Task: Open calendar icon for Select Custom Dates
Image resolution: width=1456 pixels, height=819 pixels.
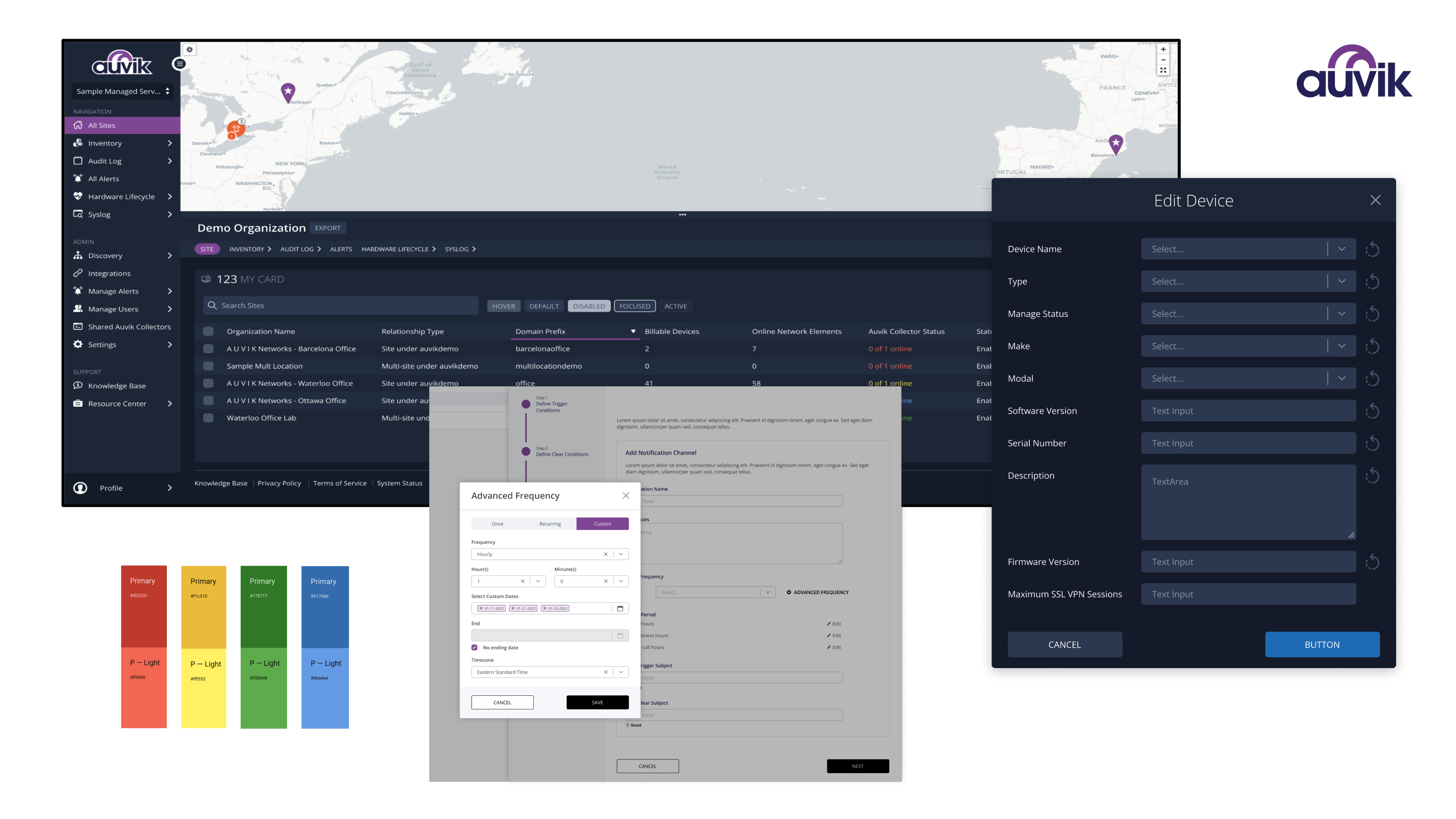Action: click(x=620, y=608)
